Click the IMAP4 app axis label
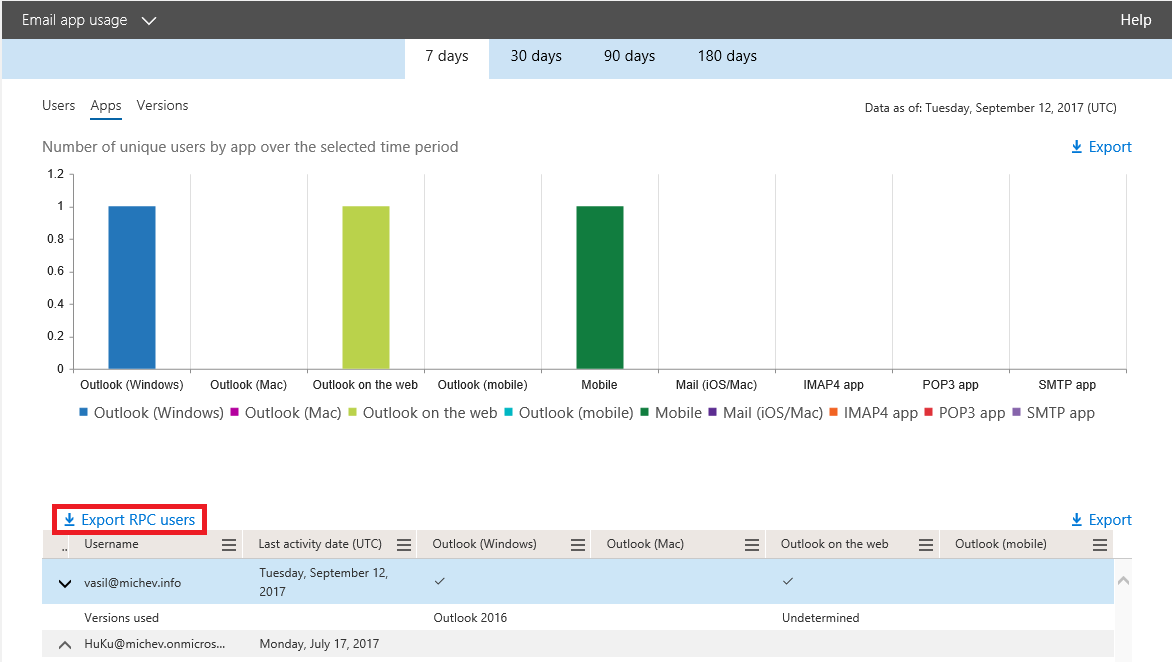Screen dimensions: 1172x662 click(x=833, y=385)
